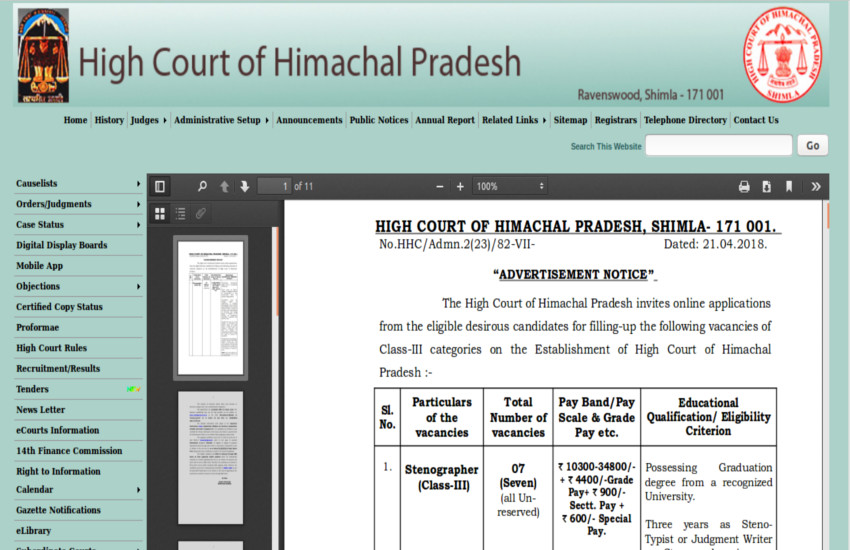
Task: Open the PDF tools overflow menu
Action: coord(816,186)
